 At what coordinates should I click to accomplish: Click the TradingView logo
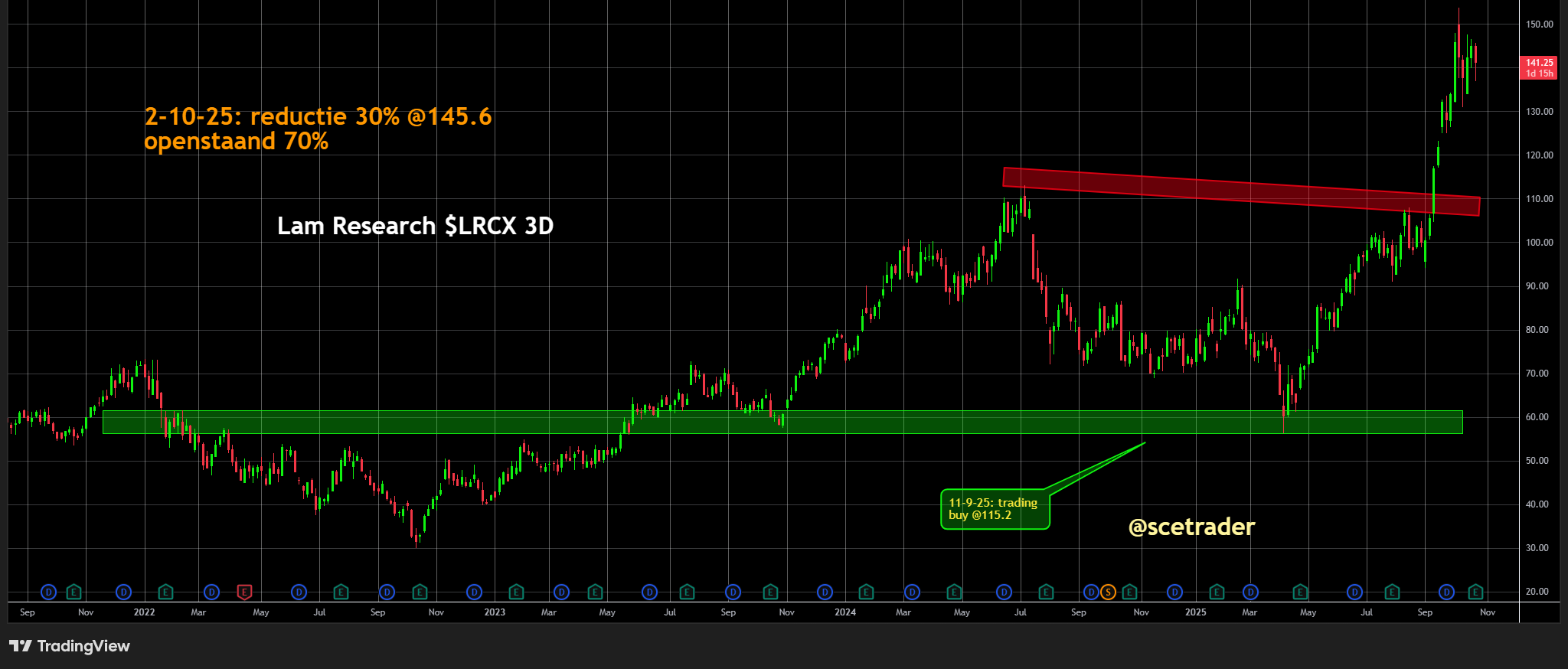click(70, 646)
